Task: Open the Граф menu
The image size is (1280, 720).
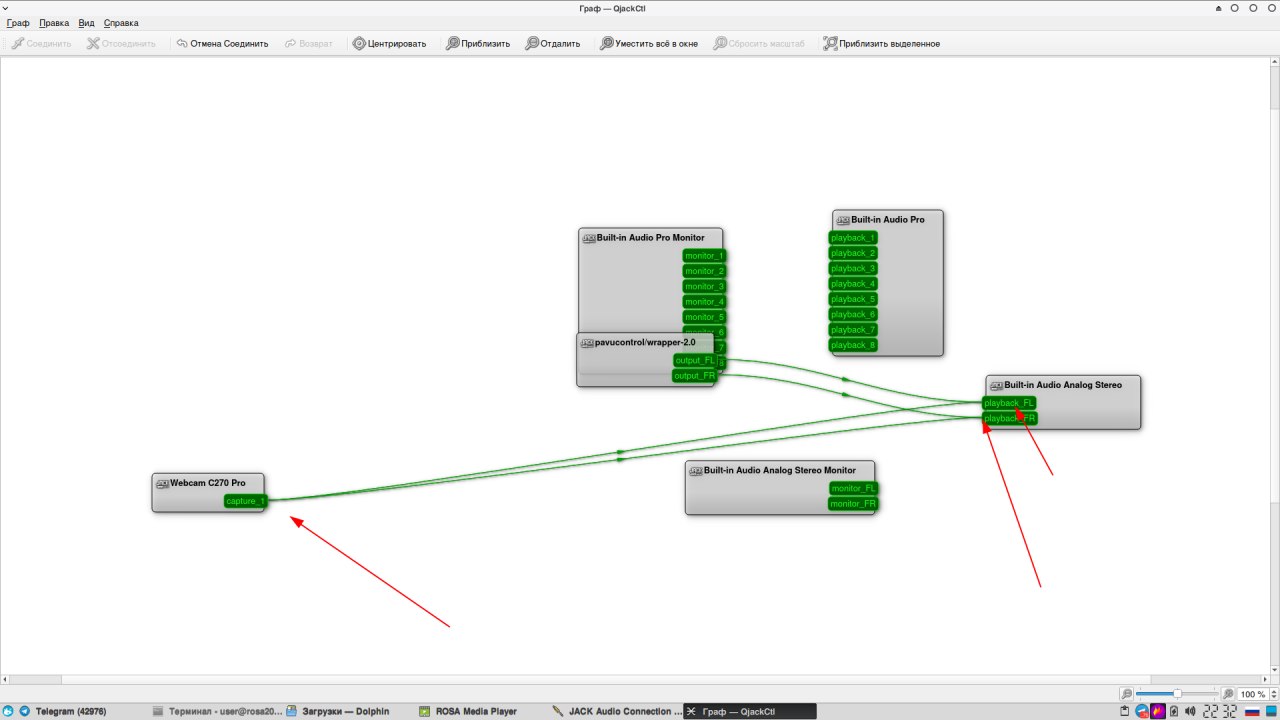Action: [18, 23]
